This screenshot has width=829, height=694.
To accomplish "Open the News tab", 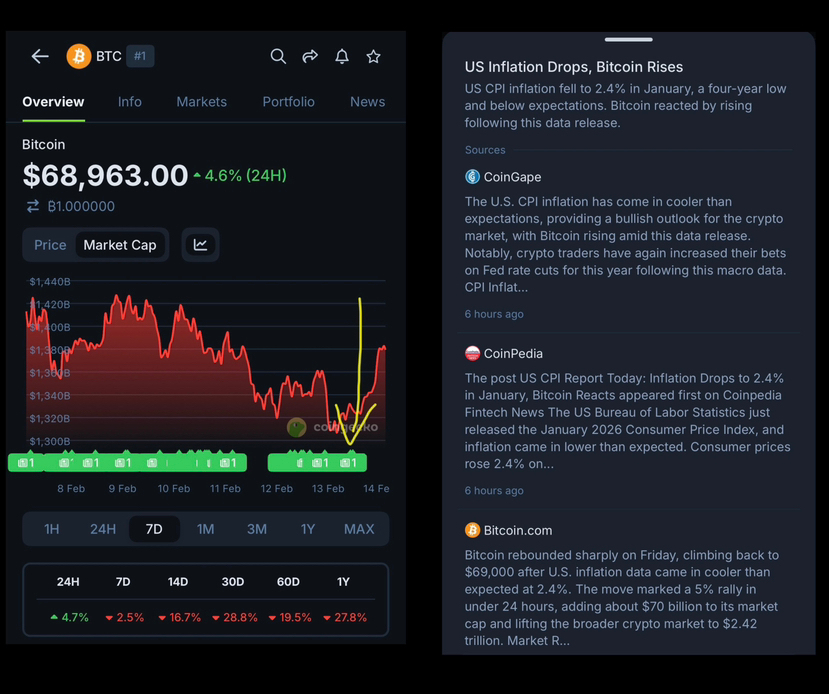I will pyautogui.click(x=367, y=102).
